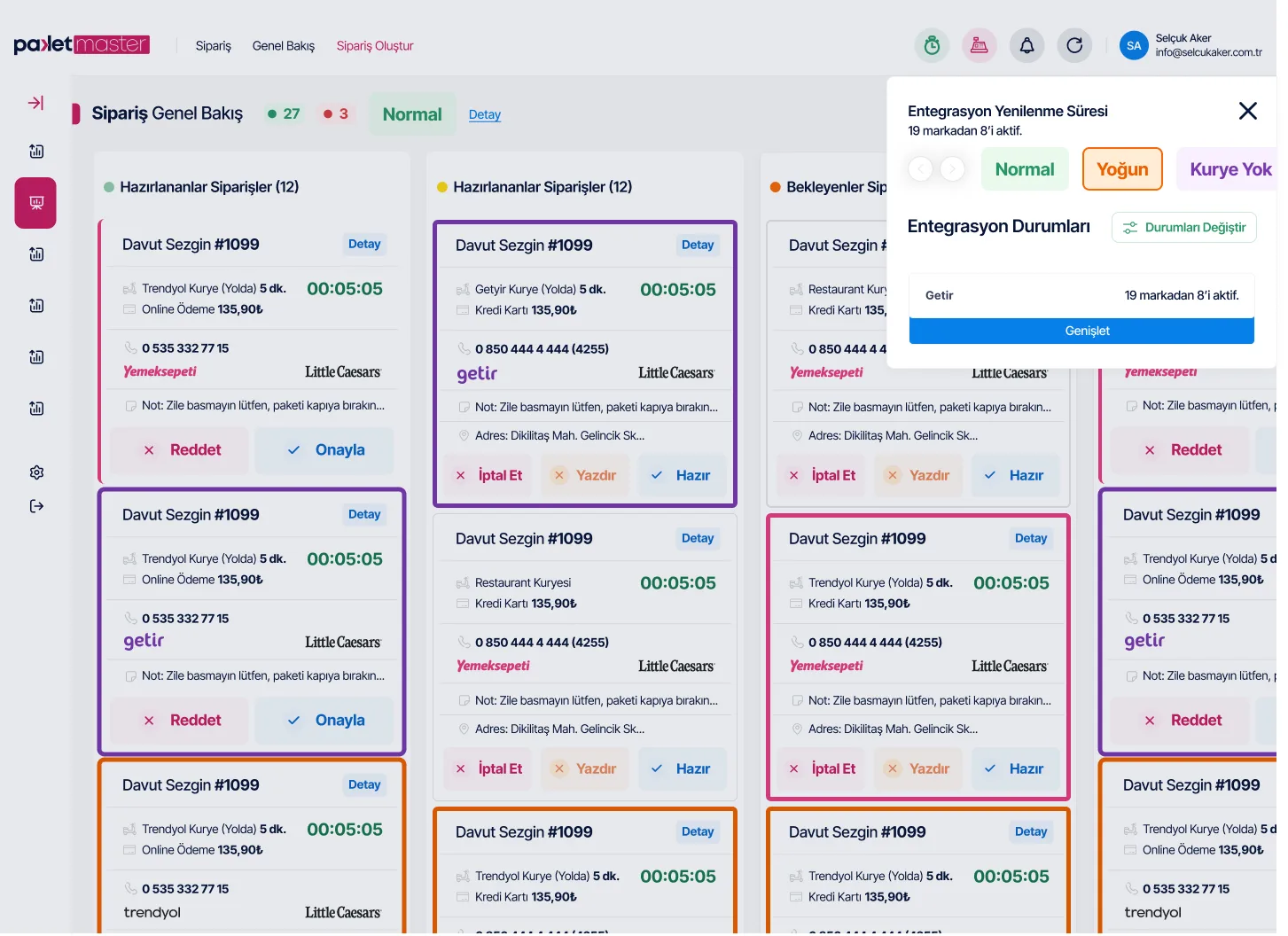Click İptal Et on the pink-bordered Bekleyenler card

pyautogui.click(x=821, y=769)
